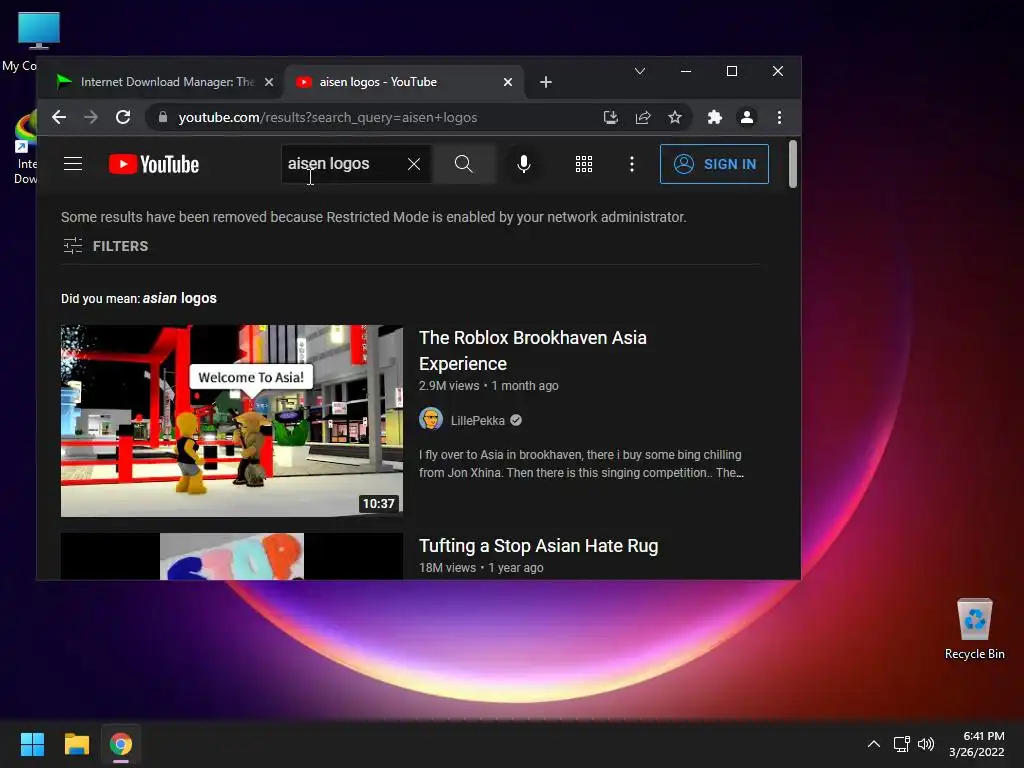This screenshot has height=768, width=1024.
Task: Open The Roblox Brookhaven Asia Experience title
Action: [x=533, y=351]
